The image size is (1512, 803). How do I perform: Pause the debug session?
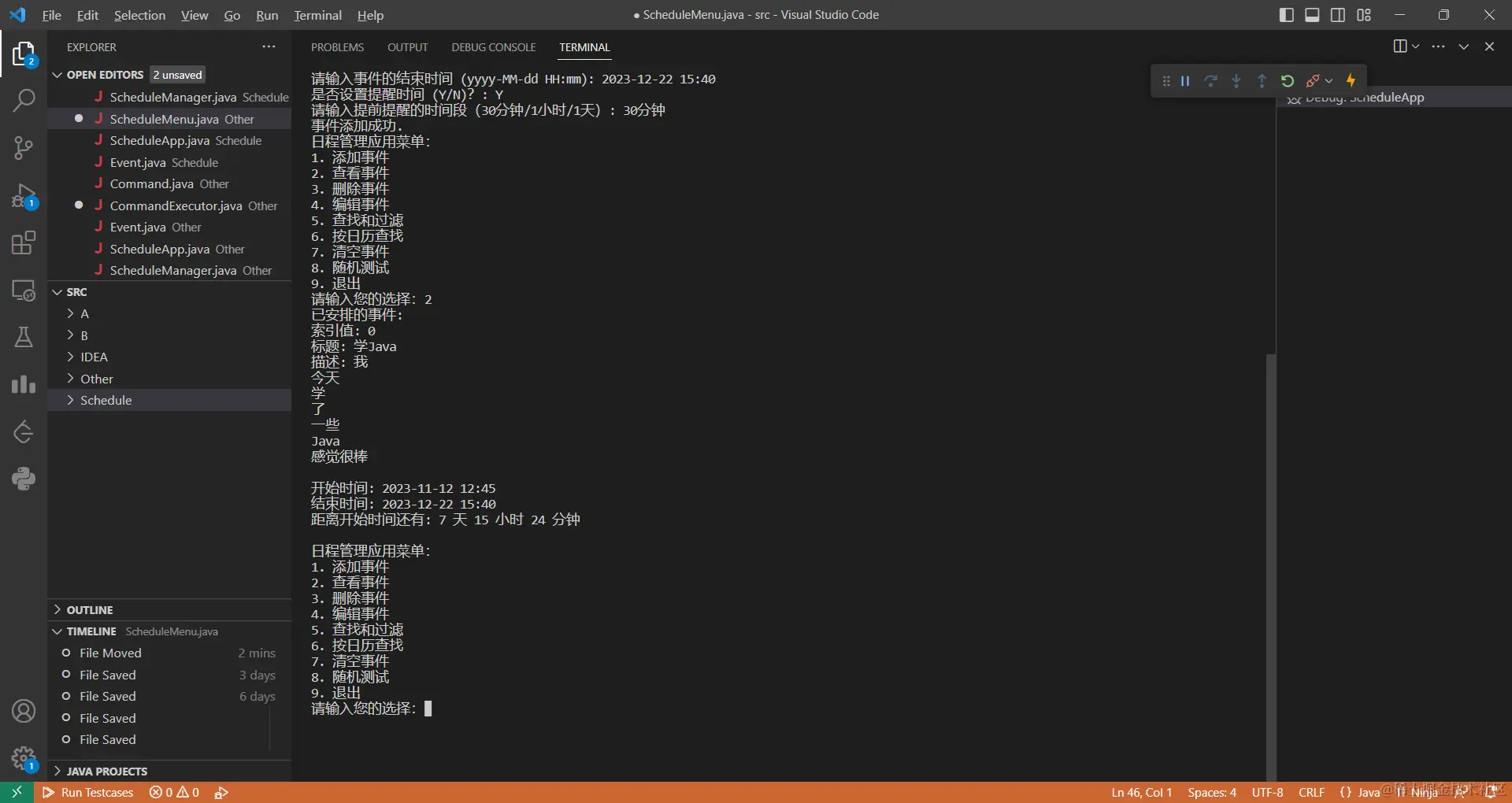tap(1185, 81)
